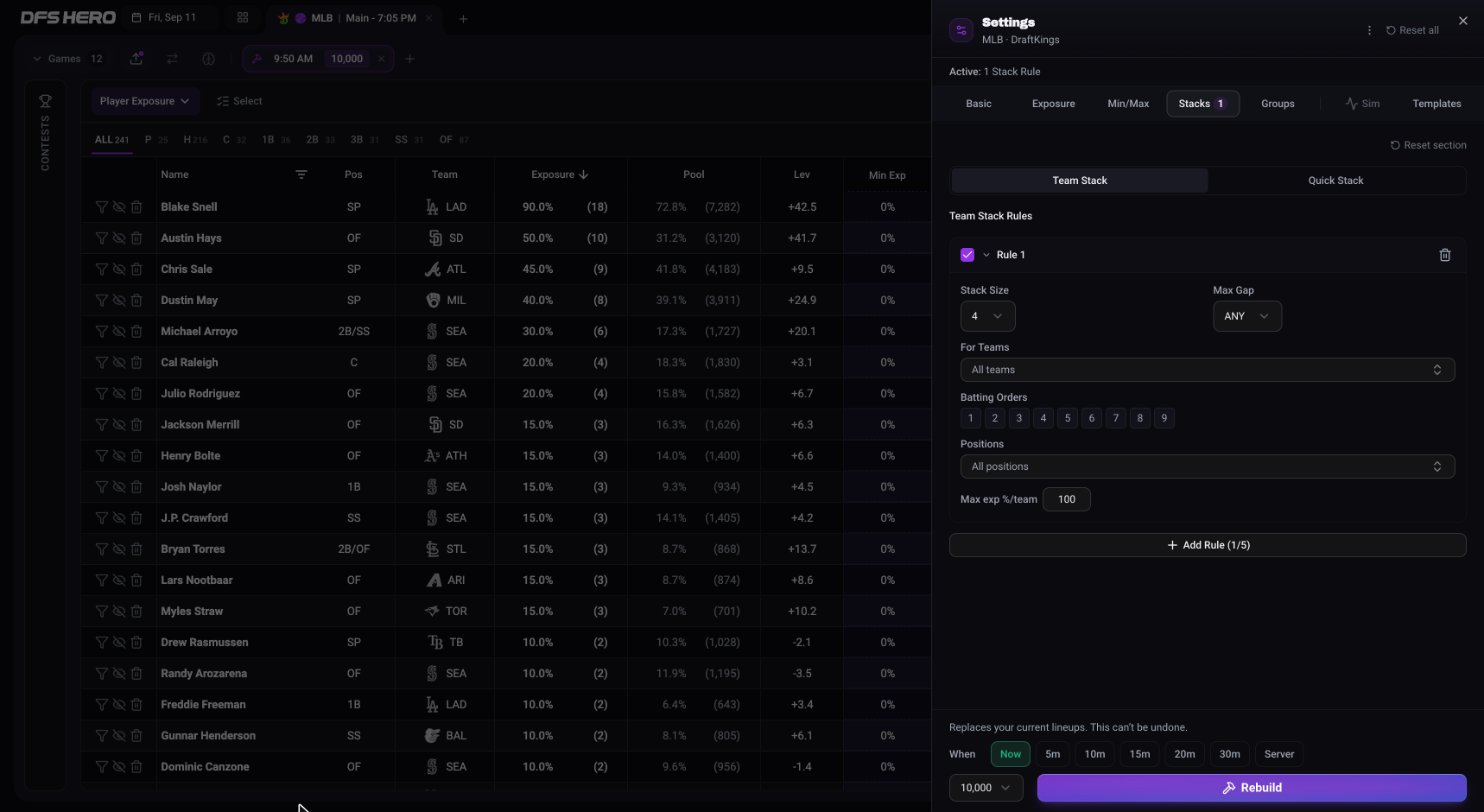Switch to the Quick Stack tab

click(1335, 181)
